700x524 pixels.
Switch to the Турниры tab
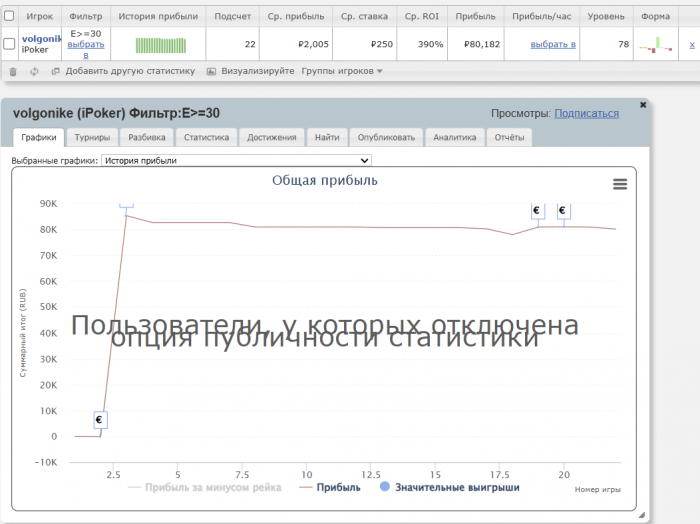click(92, 137)
